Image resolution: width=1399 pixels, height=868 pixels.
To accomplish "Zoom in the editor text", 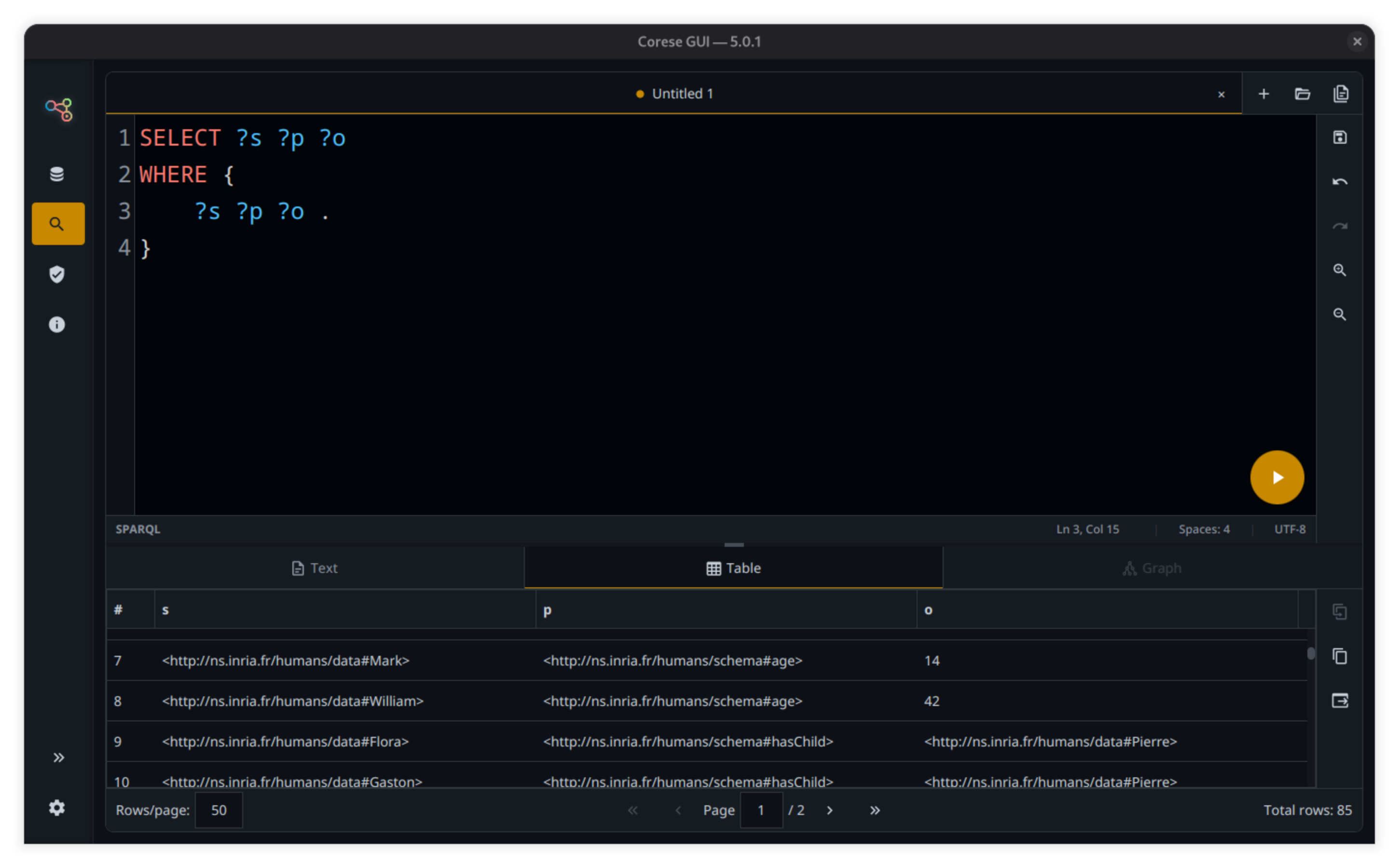I will coord(1339,270).
